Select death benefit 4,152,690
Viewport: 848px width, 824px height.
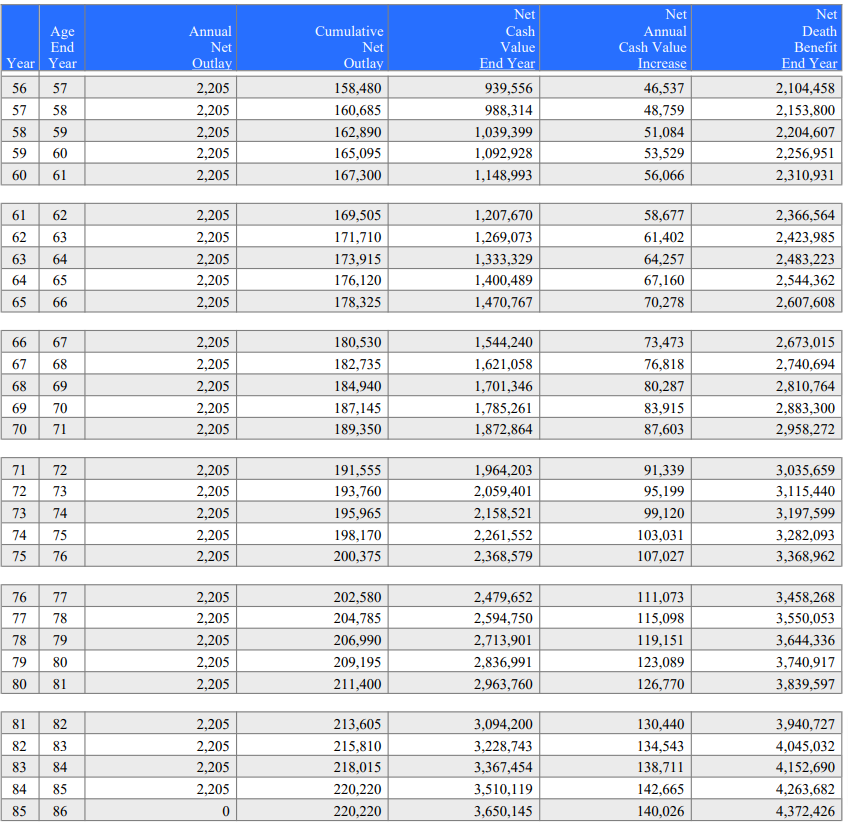pyautogui.click(x=805, y=767)
